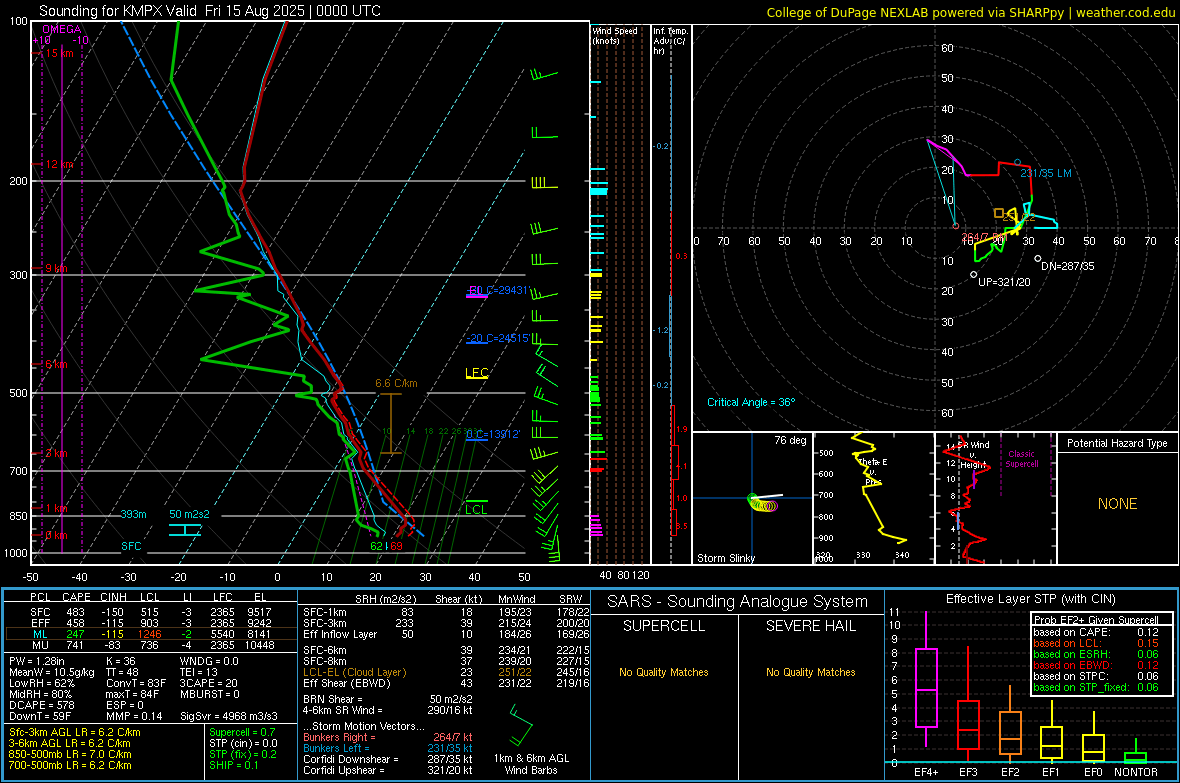Click the 'UP=321/20' hodograph marker label
The width and height of the screenshot is (1180, 783).
click(x=1004, y=282)
